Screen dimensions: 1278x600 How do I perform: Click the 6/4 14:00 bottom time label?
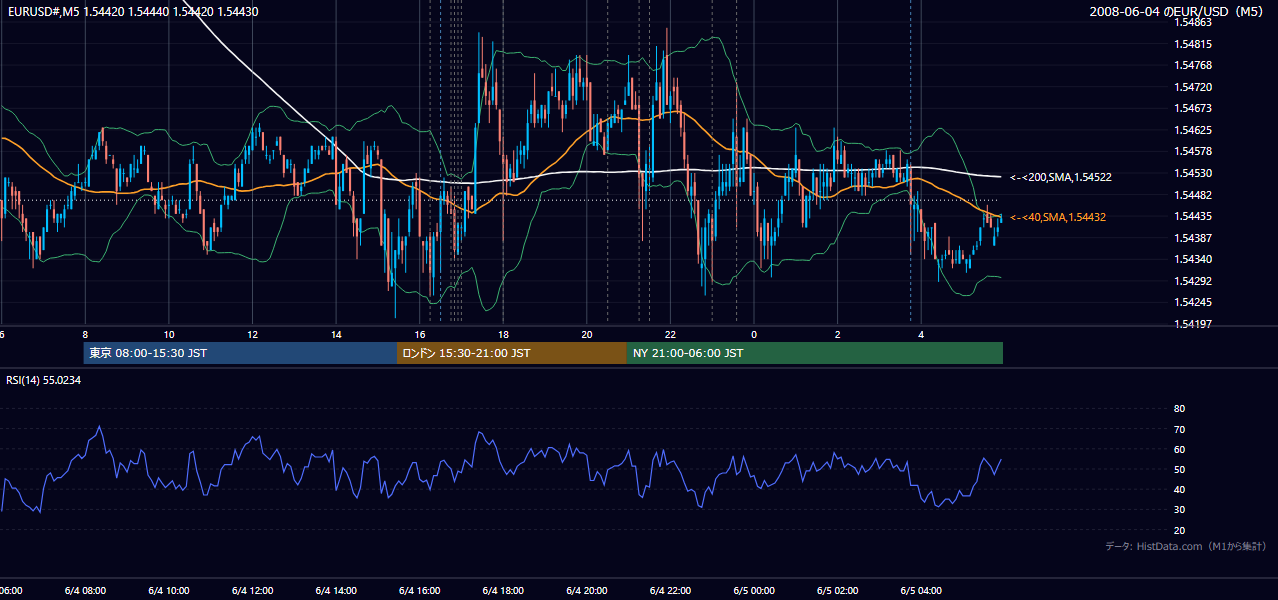tap(336, 591)
